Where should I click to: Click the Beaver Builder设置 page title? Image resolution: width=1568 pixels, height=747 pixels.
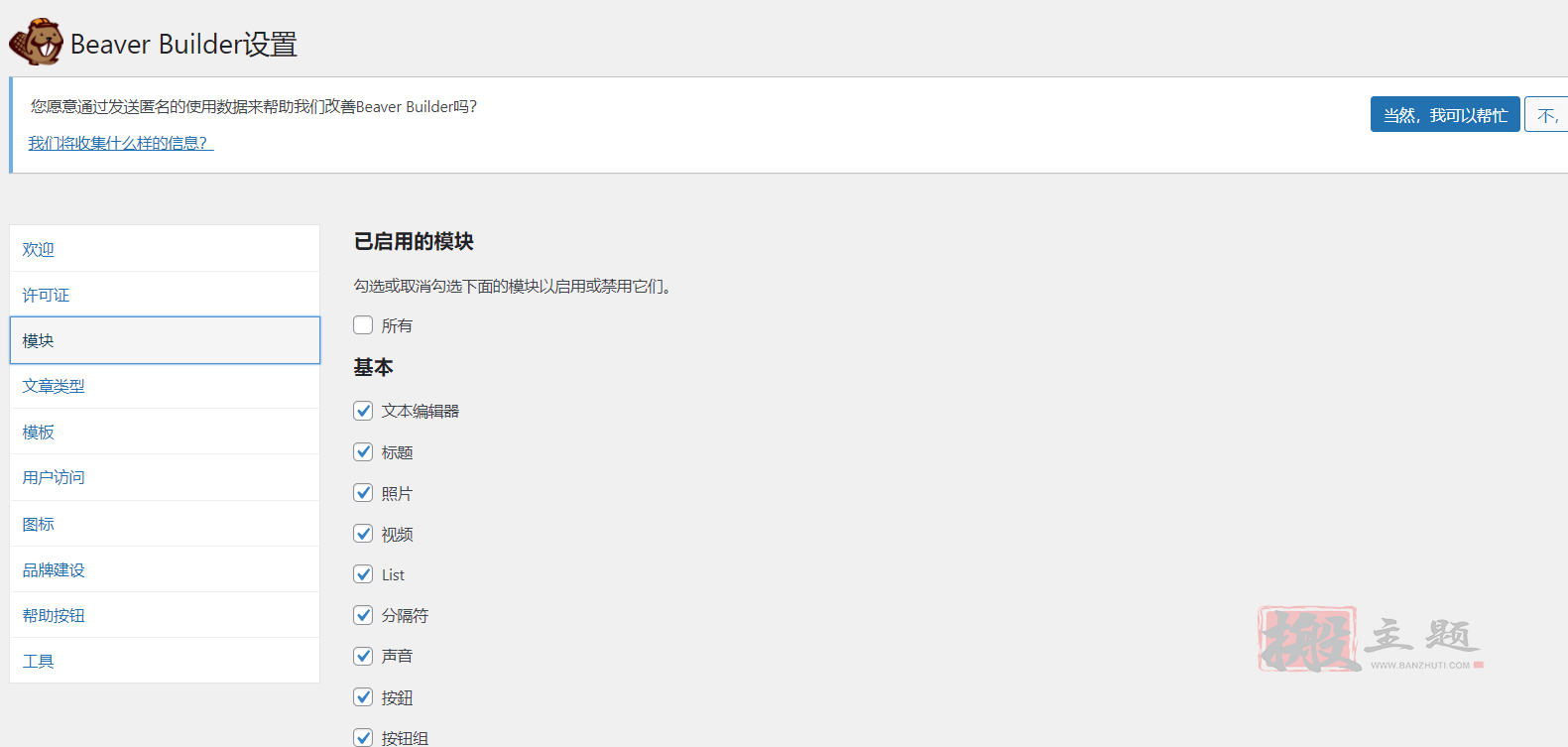(x=183, y=44)
